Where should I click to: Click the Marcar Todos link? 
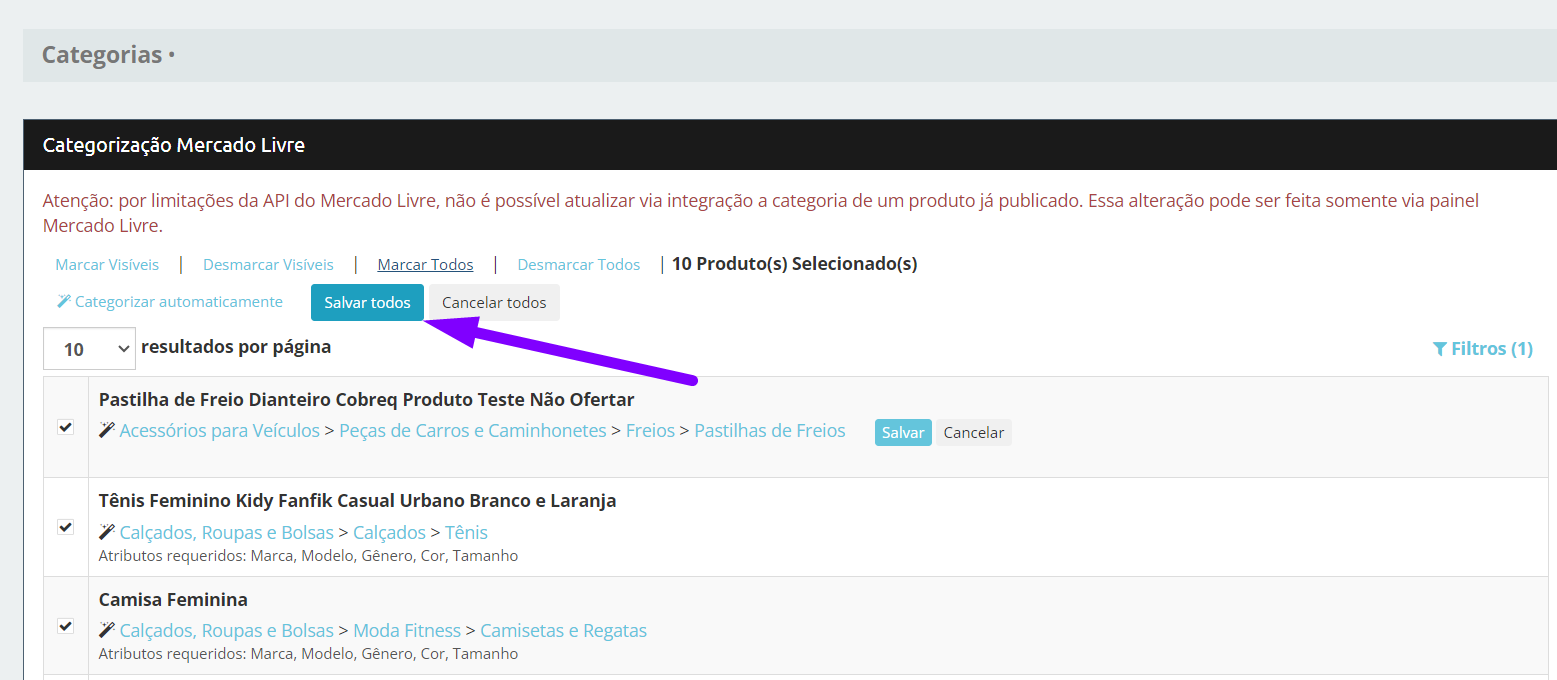425,265
